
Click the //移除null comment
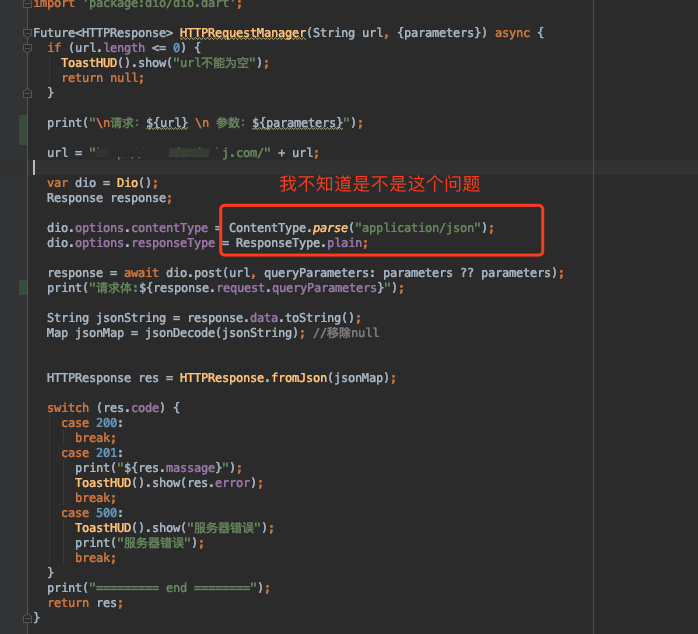346,333
